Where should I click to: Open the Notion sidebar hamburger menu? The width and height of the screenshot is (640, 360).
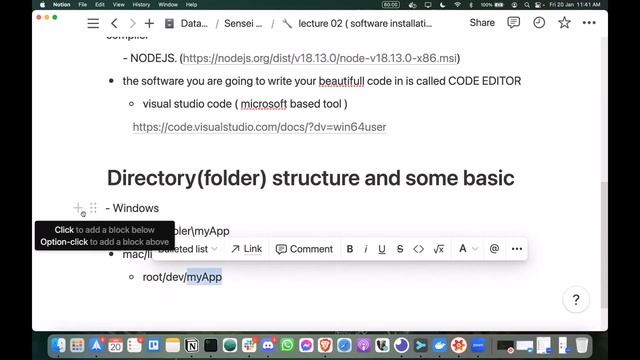click(93, 23)
